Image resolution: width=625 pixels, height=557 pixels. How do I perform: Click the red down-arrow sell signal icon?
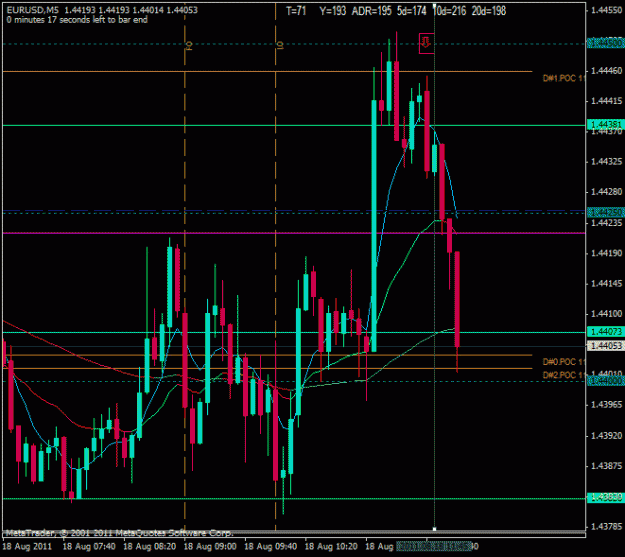point(426,43)
